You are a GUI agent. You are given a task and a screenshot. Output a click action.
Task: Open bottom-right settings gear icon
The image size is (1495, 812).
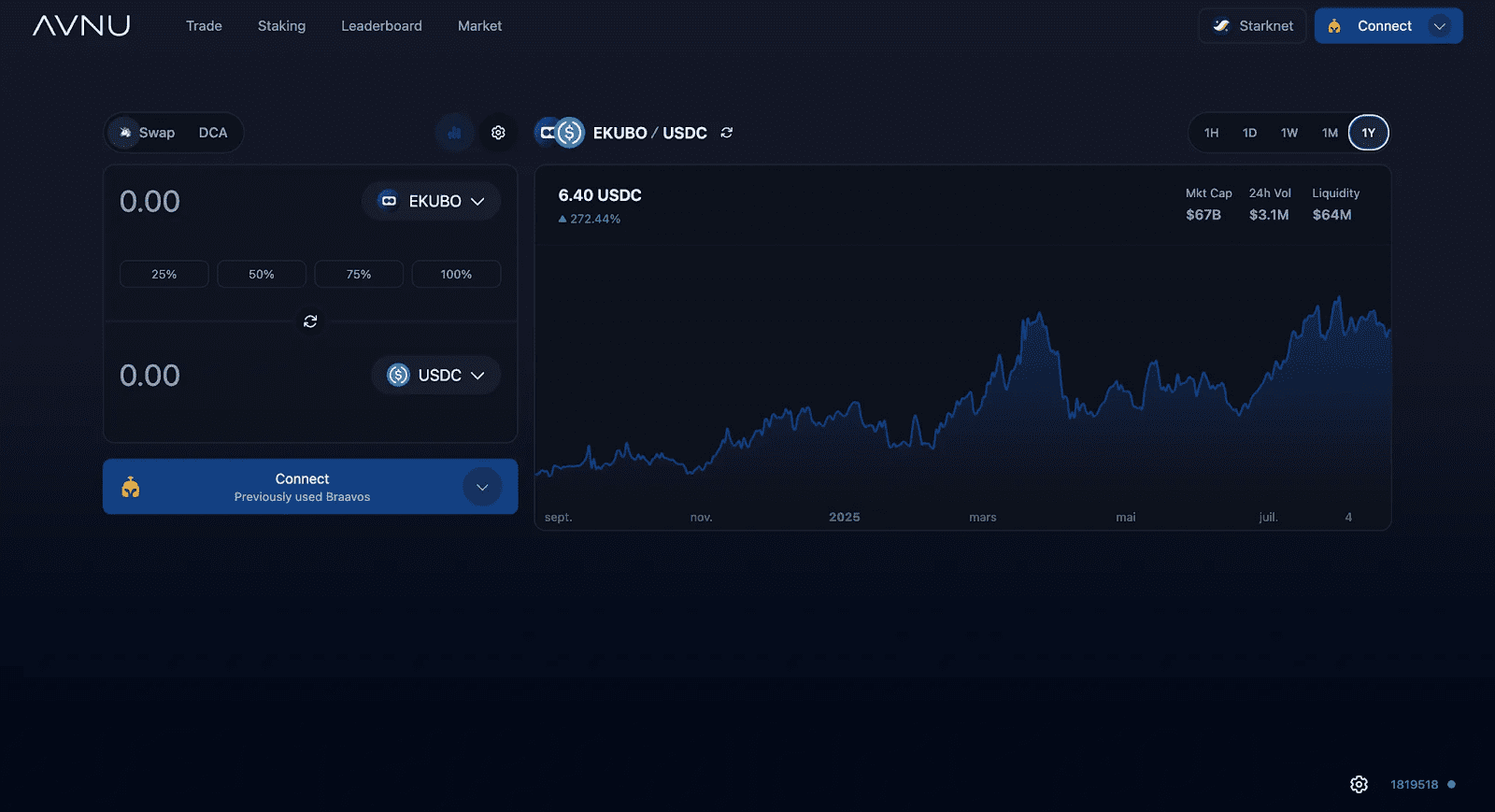pos(1359,785)
